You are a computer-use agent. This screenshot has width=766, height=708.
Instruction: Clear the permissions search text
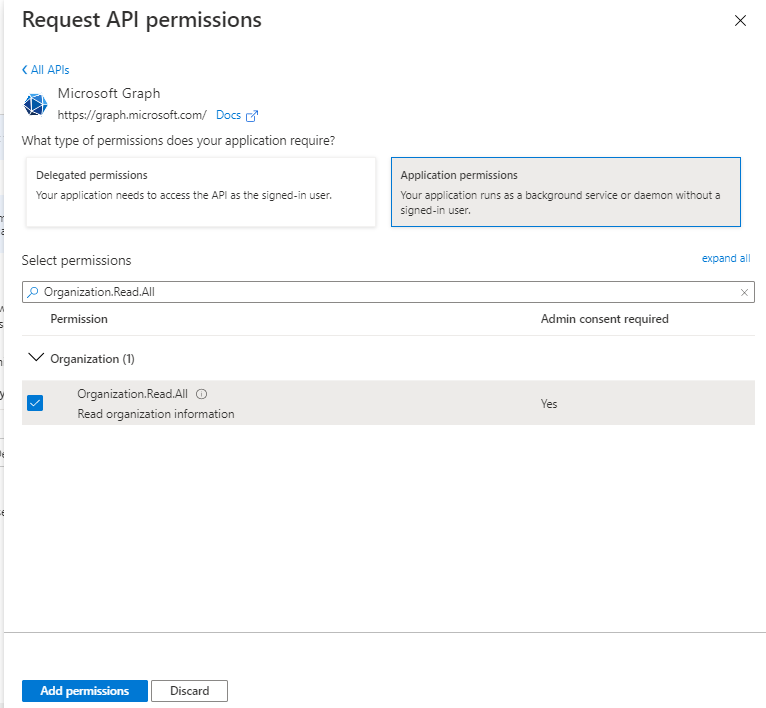coord(744,292)
